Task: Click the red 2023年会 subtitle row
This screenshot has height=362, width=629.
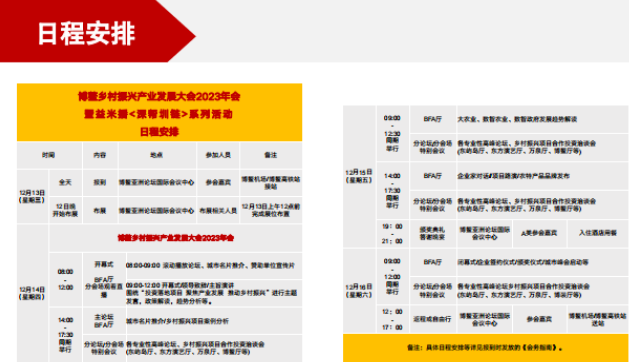Action: (x=175, y=238)
